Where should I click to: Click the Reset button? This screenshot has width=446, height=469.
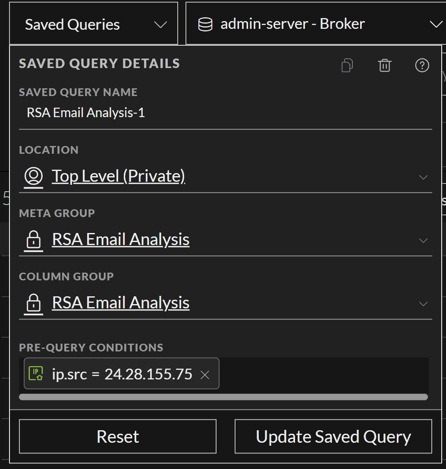coord(118,437)
